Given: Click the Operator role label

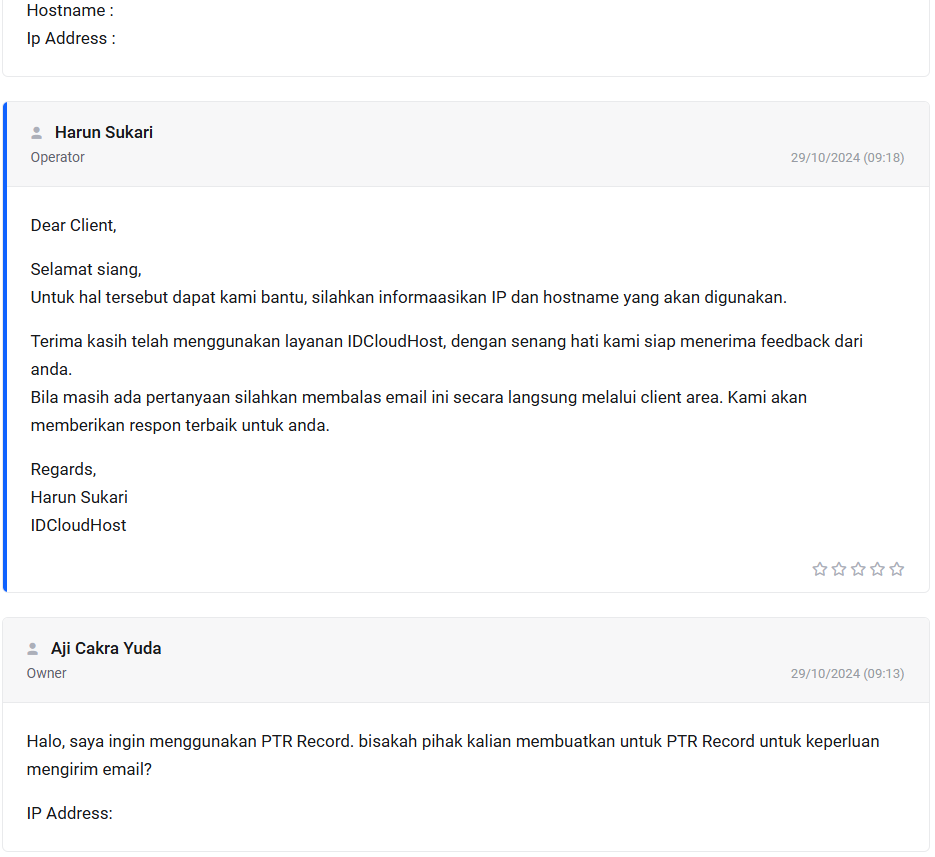Looking at the screenshot, I should pos(57,157).
